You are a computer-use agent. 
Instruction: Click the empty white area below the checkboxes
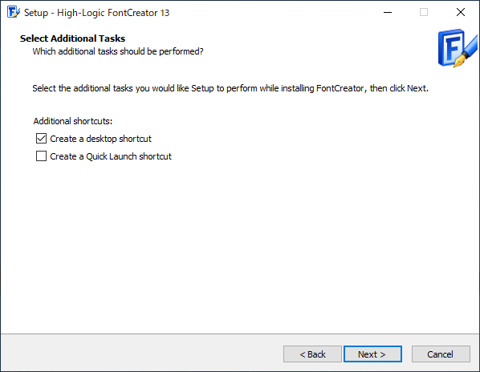click(240, 247)
